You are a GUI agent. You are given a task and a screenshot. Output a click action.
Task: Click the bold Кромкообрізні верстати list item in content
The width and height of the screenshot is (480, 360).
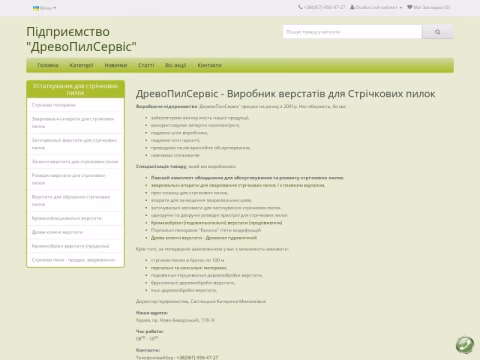(x=217, y=223)
